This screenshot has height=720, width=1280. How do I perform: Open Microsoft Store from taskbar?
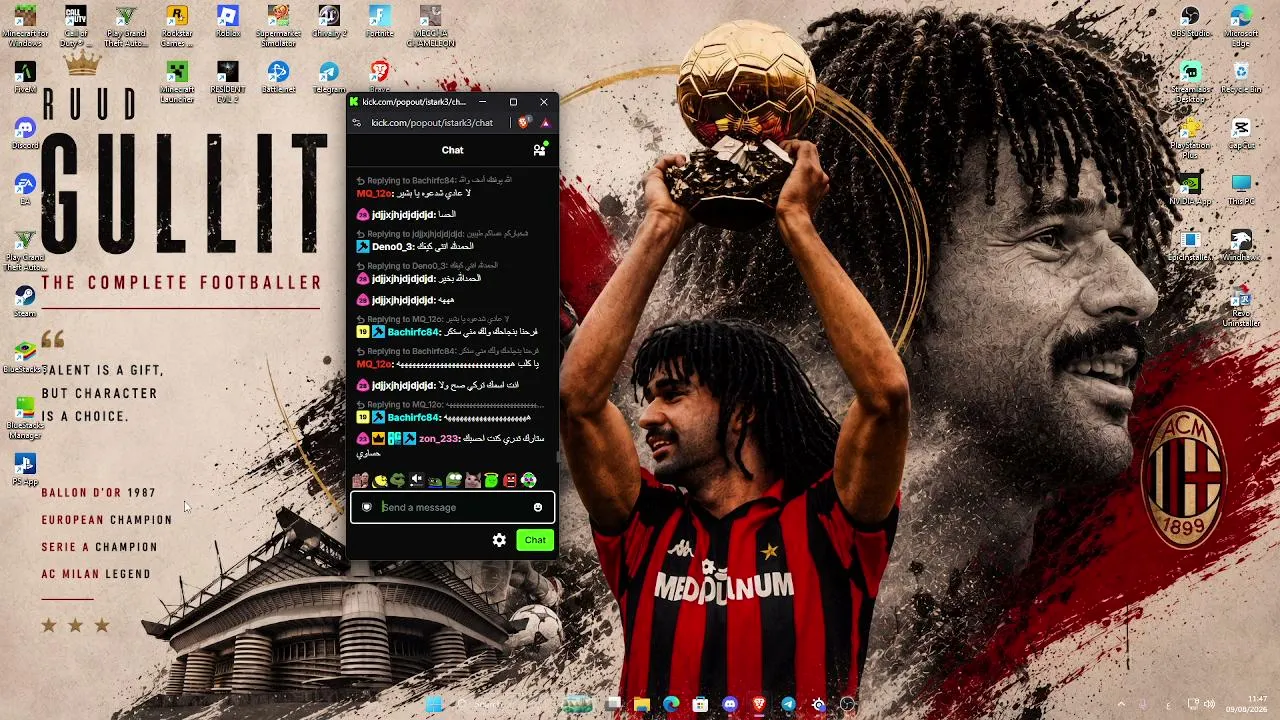pyautogui.click(x=701, y=705)
